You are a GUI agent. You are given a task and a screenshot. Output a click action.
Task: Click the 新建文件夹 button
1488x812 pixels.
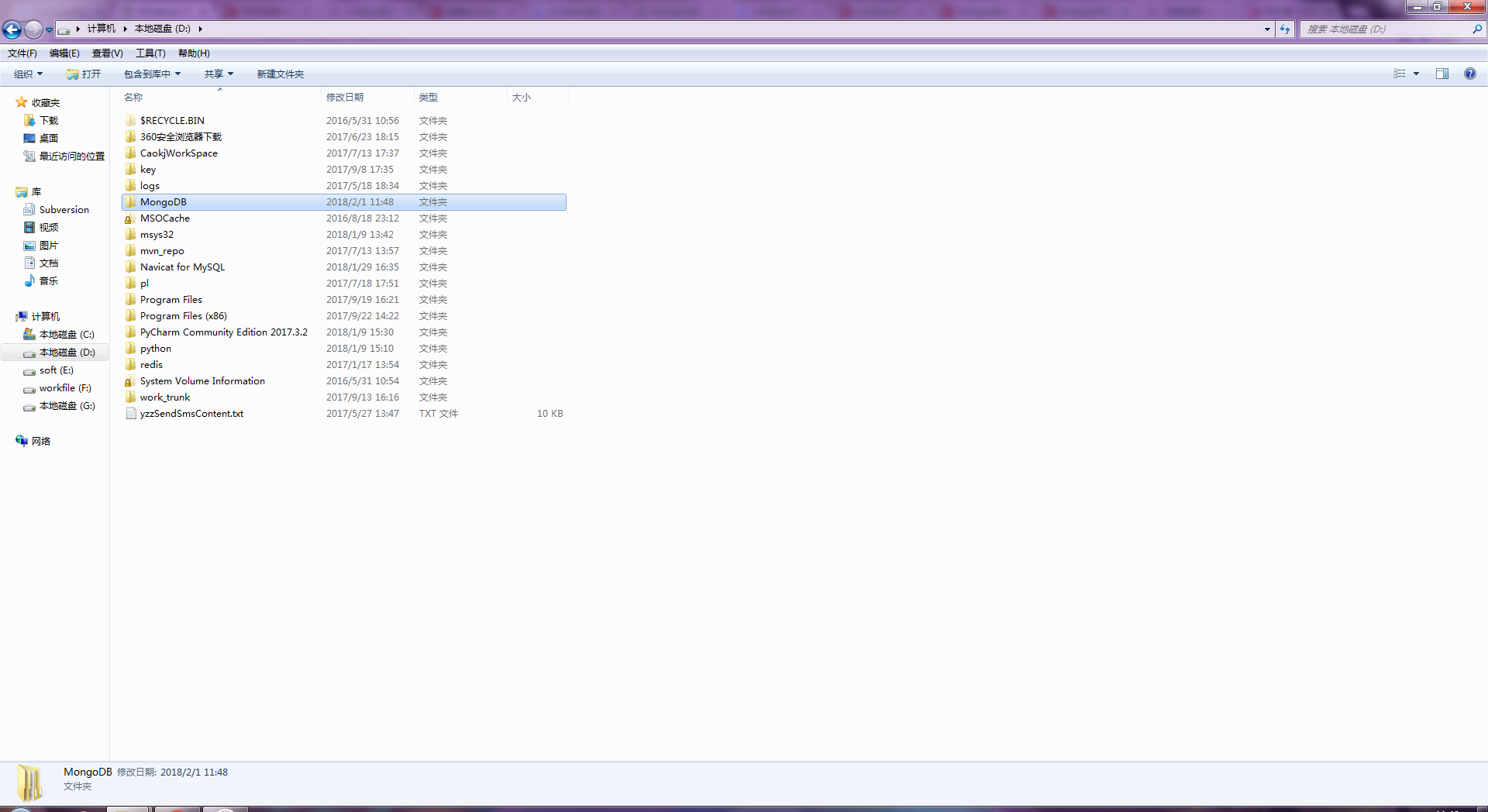(281, 74)
